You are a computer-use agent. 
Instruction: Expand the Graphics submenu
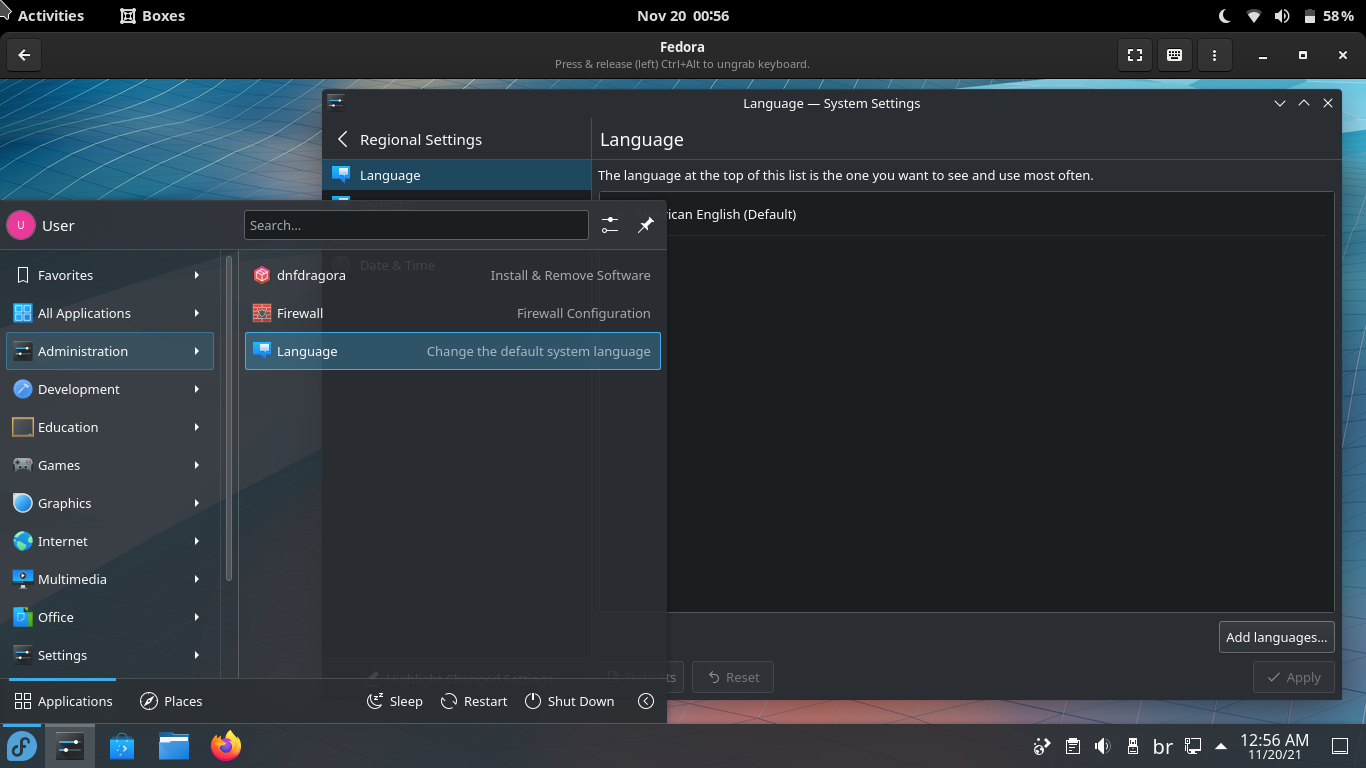click(x=110, y=503)
